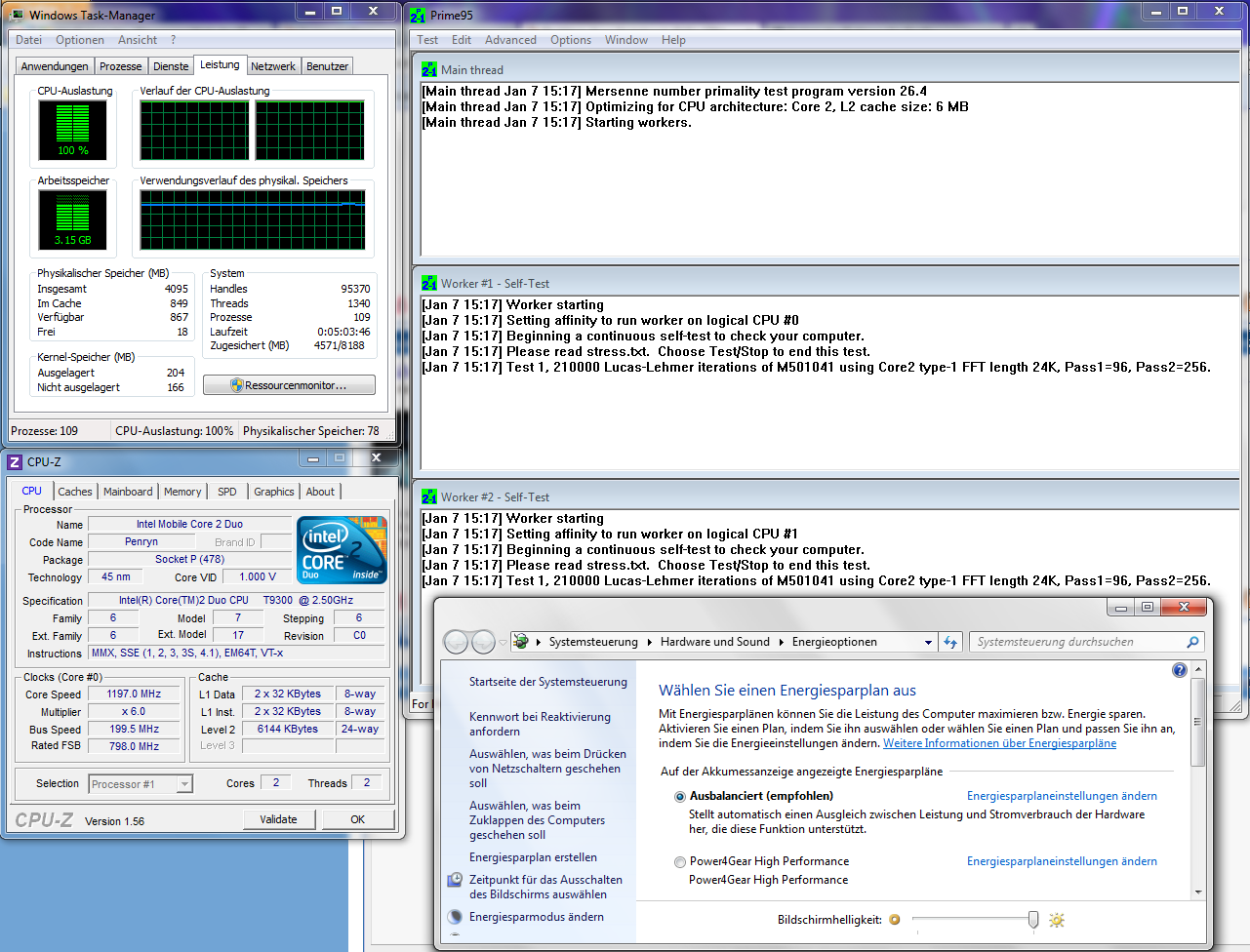Change plan settings for Power4Gear High Performance
The width and height of the screenshot is (1250, 952).
pyautogui.click(x=1062, y=861)
